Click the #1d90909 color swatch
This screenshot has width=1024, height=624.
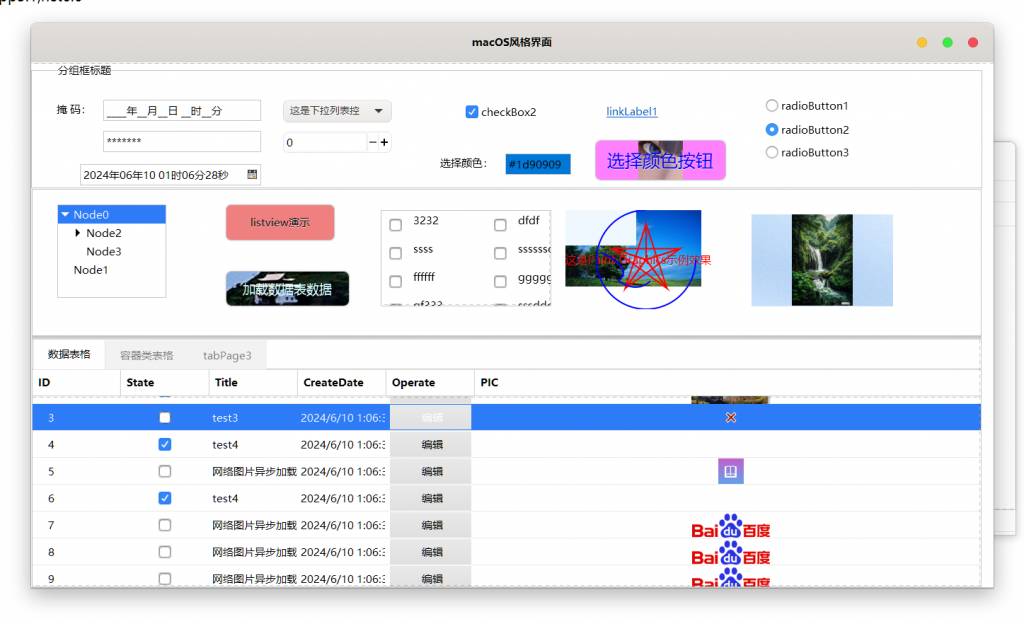(x=537, y=164)
